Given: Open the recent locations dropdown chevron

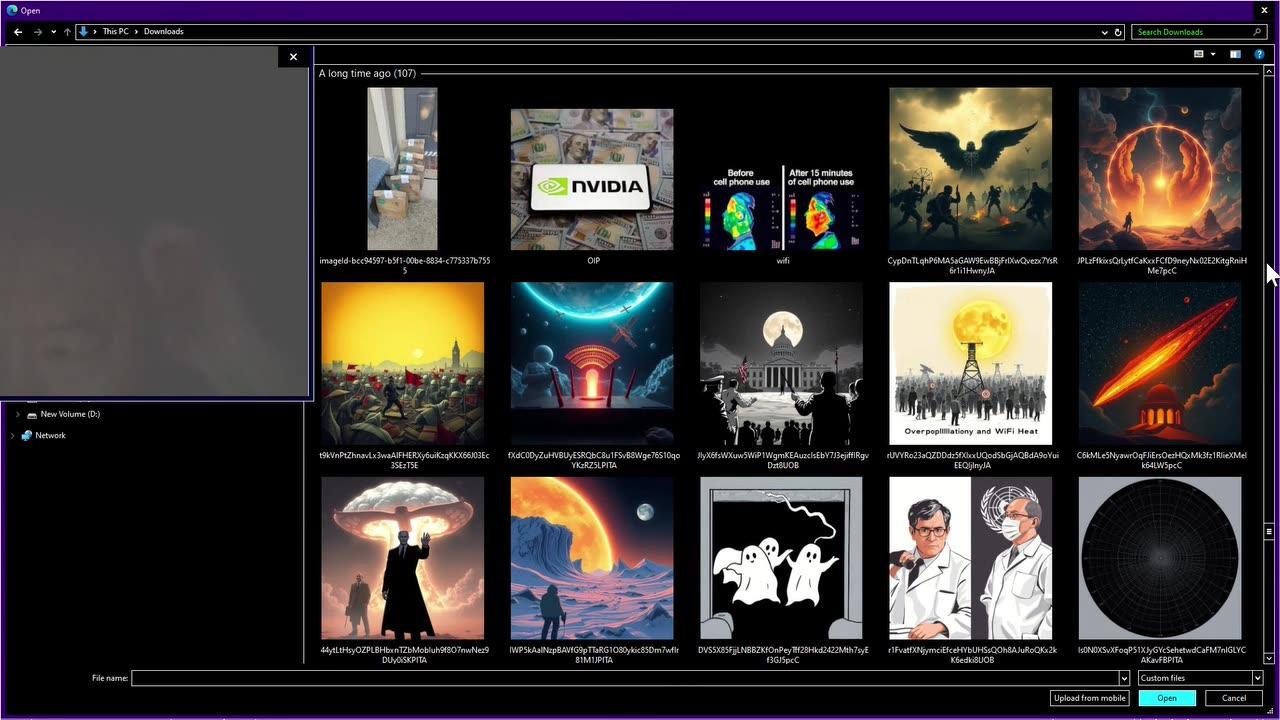Looking at the screenshot, I should click(x=54, y=32).
